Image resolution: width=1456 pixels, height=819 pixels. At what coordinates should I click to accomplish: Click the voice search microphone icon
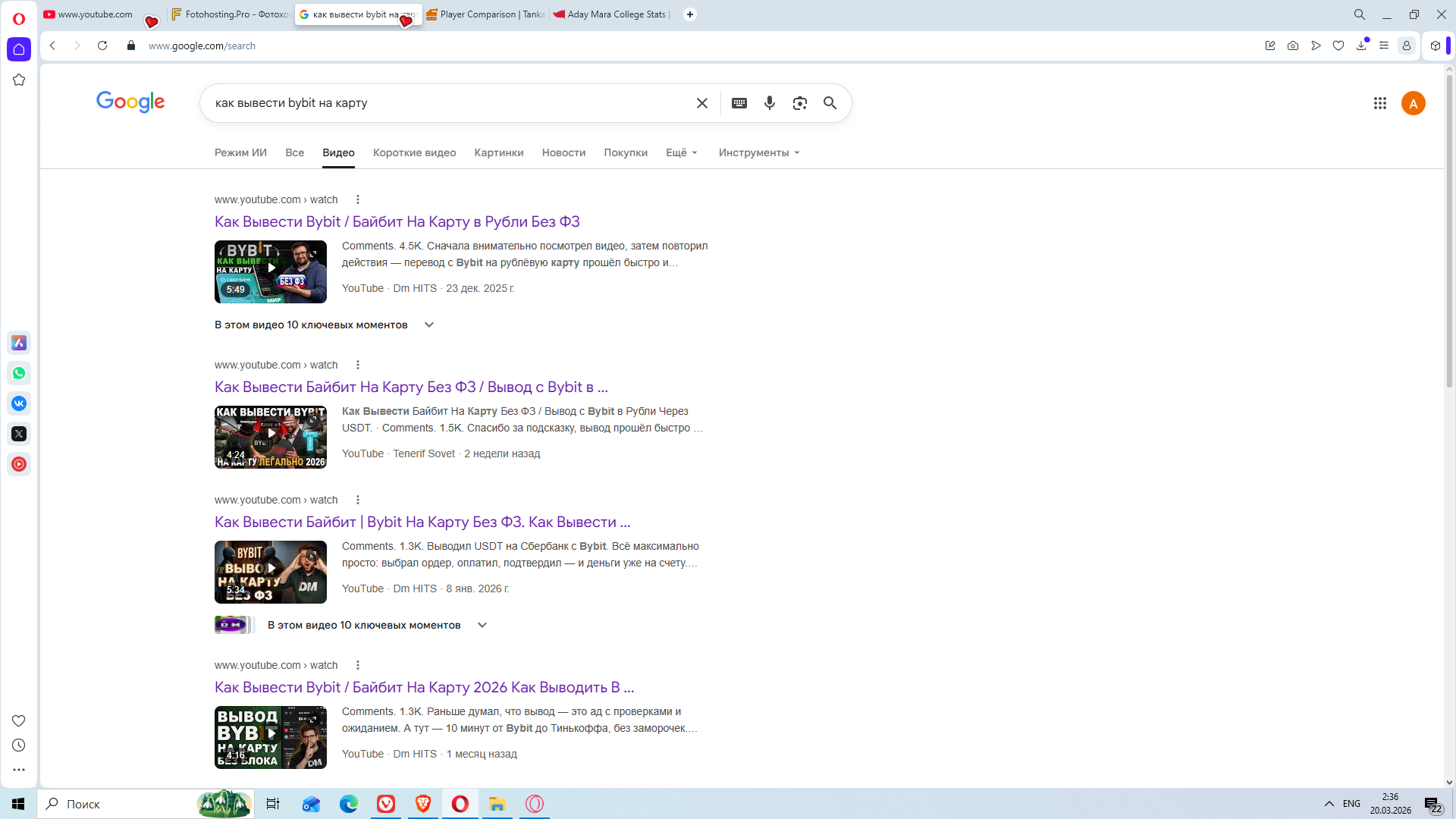click(x=769, y=103)
